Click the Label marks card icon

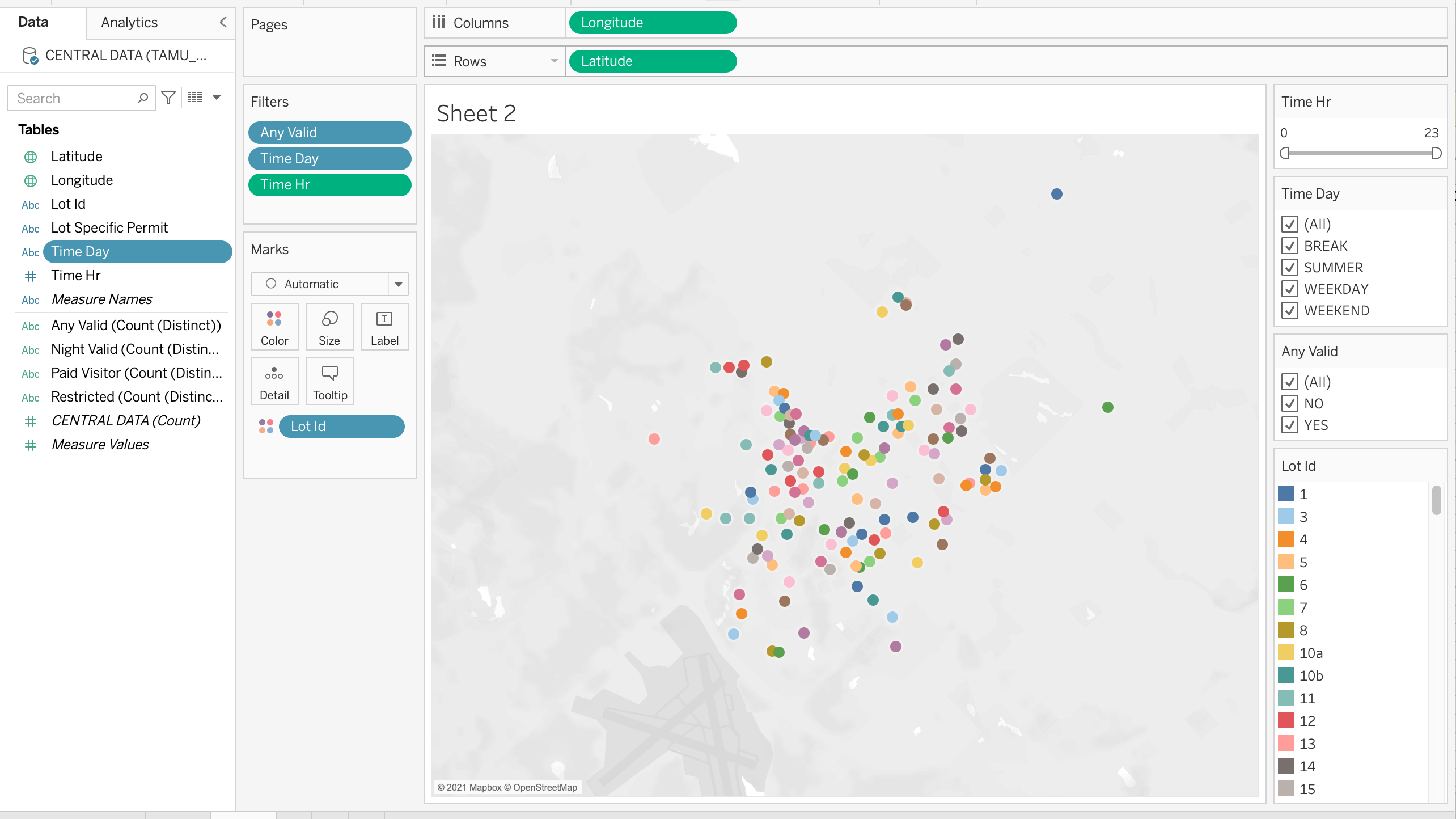click(x=384, y=326)
